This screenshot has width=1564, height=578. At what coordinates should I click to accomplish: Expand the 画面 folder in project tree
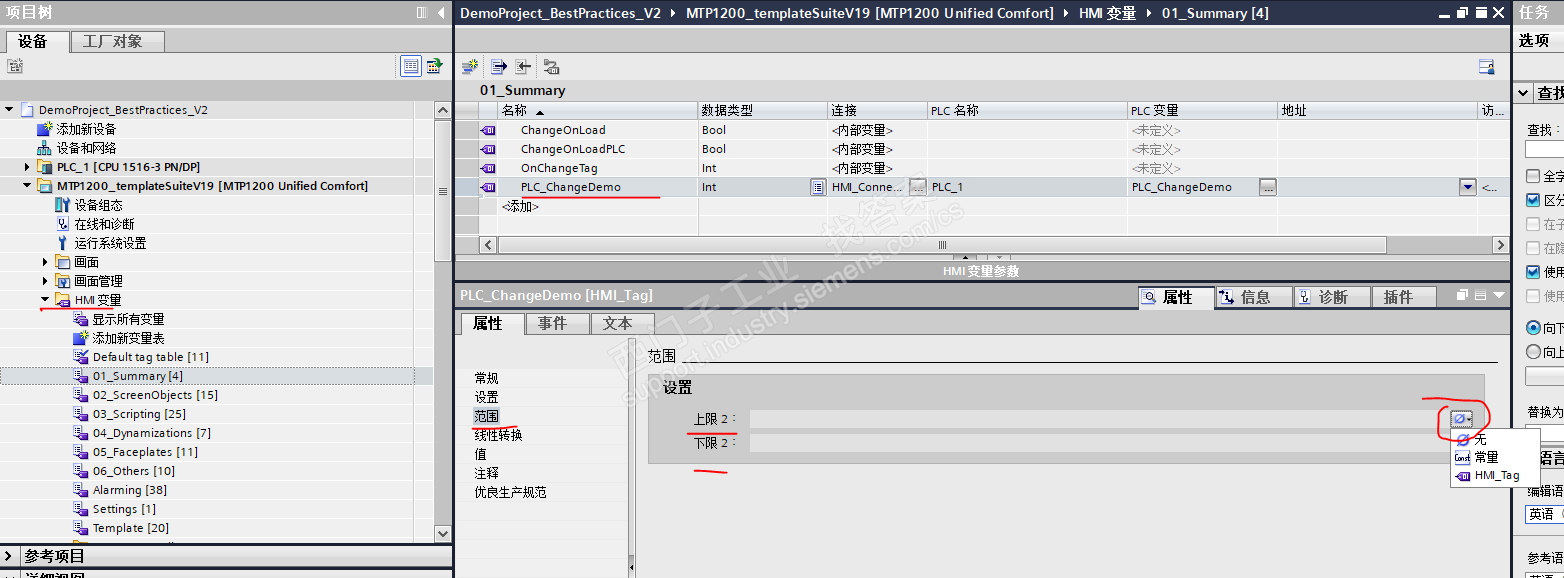pos(45,262)
